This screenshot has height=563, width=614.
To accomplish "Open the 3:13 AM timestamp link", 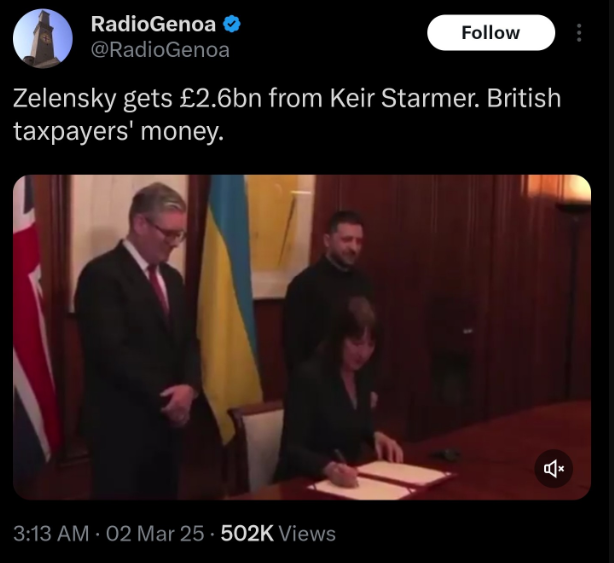I will (51, 534).
